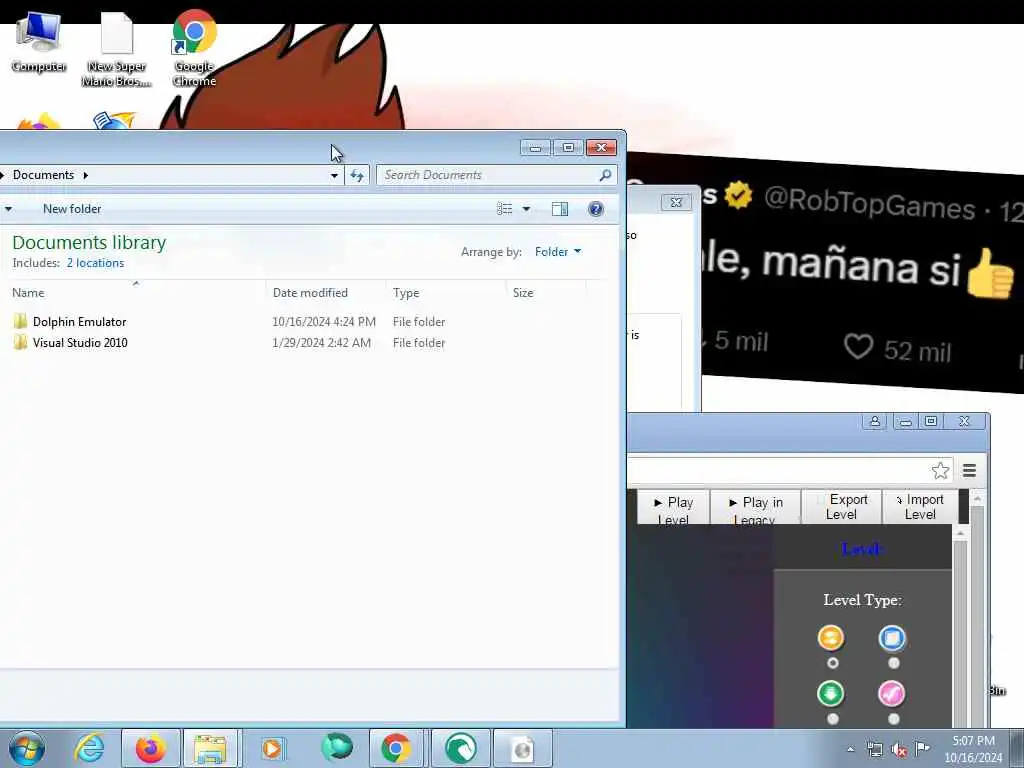
Task: Click the refresh button beside the address bar
Action: point(357,175)
